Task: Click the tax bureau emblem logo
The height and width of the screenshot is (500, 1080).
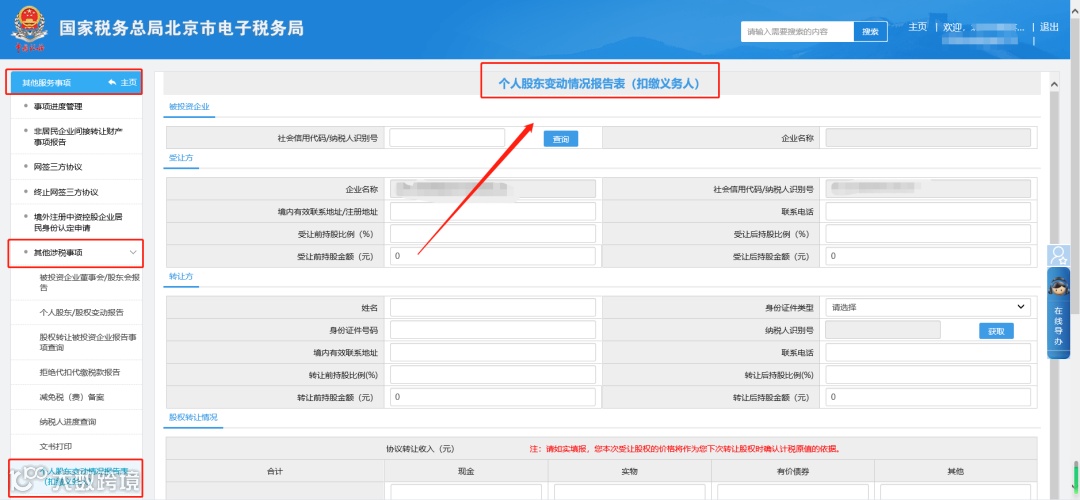Action: 28,29
